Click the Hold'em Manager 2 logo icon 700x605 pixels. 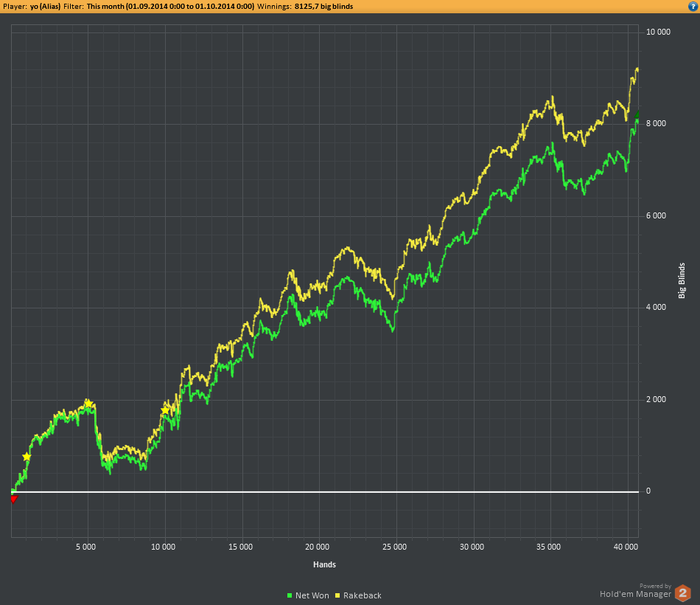click(683, 593)
